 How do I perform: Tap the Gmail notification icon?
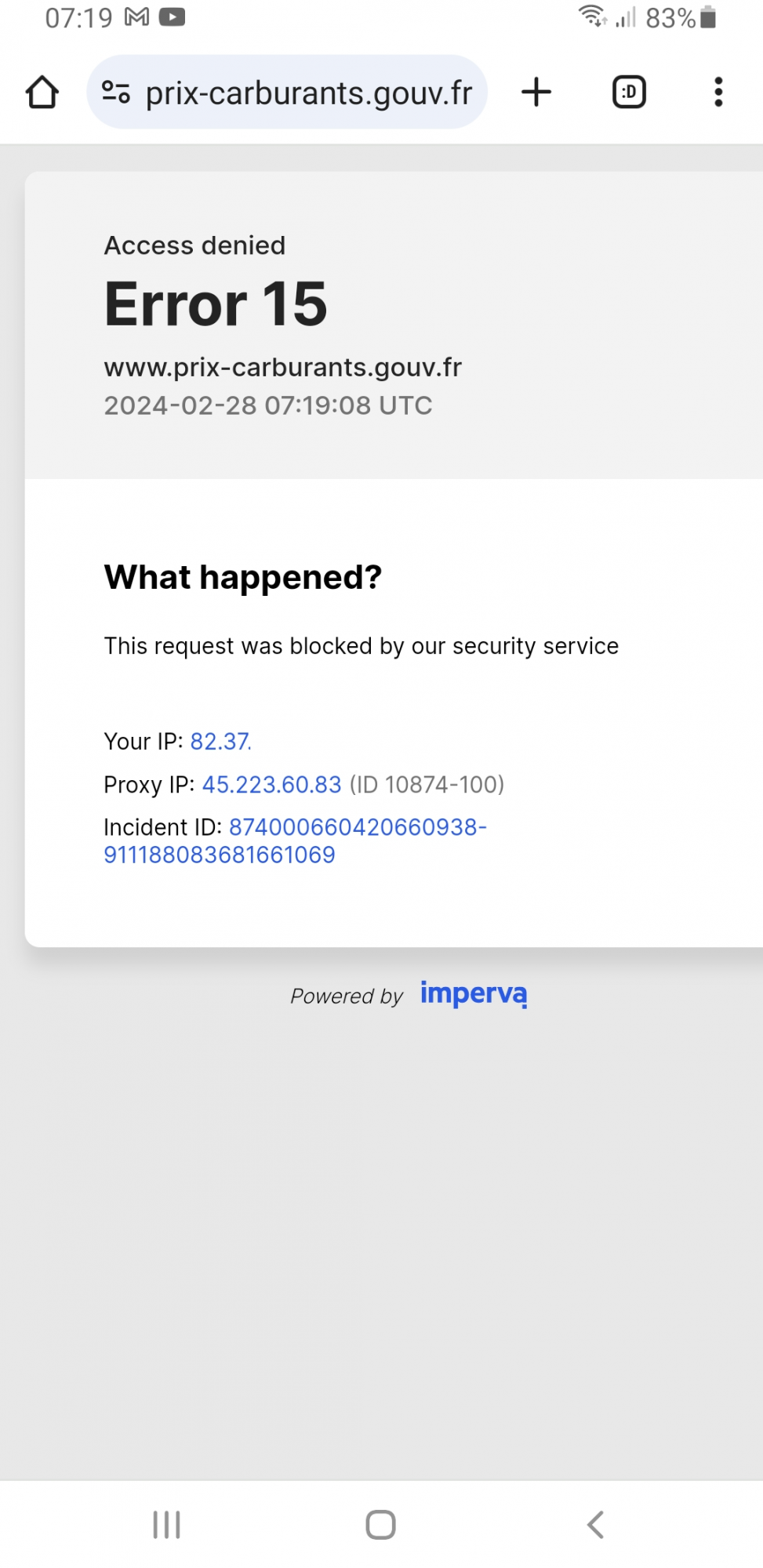(x=137, y=17)
